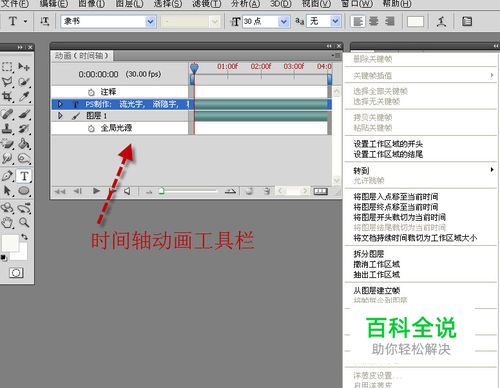
Task: Select the Crop tool
Action: click(7, 97)
